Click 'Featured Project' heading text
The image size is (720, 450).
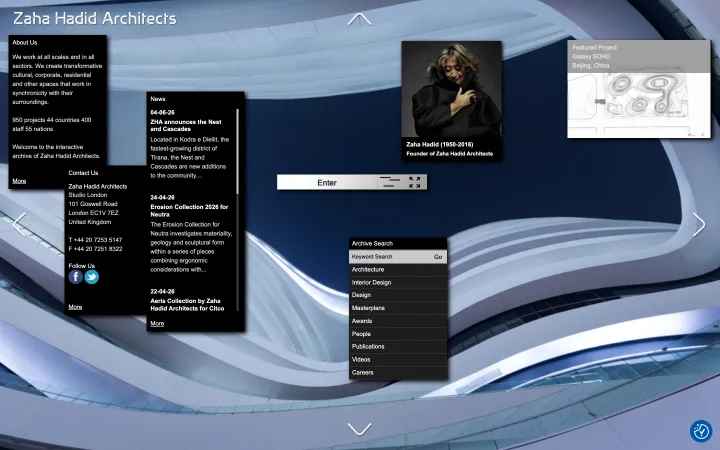click(594, 47)
